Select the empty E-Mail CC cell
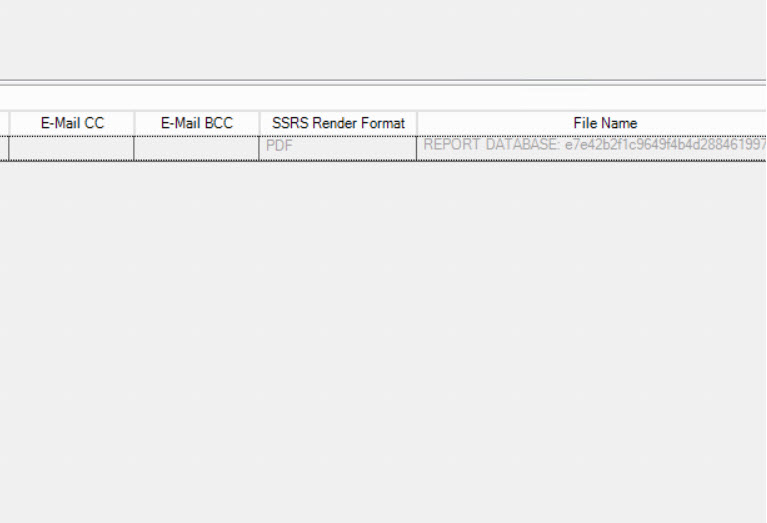767x523 pixels. pyautogui.click(x=71, y=148)
